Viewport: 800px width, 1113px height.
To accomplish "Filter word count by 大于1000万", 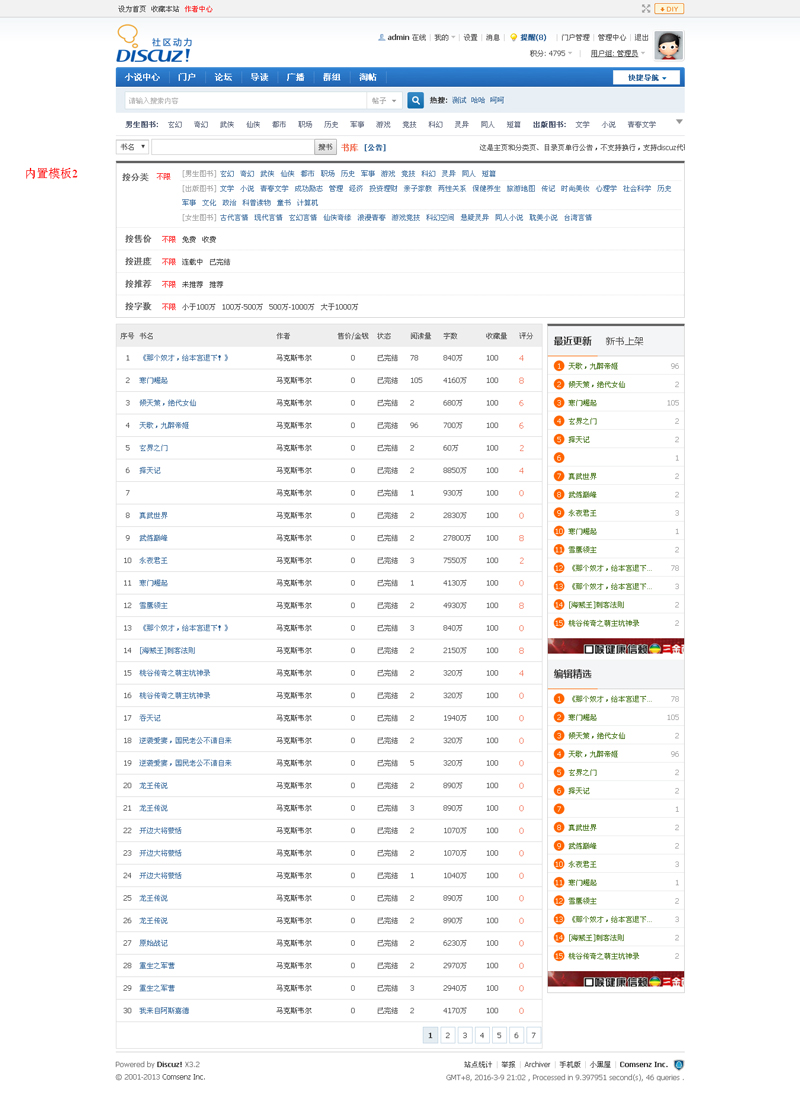I will point(339,307).
